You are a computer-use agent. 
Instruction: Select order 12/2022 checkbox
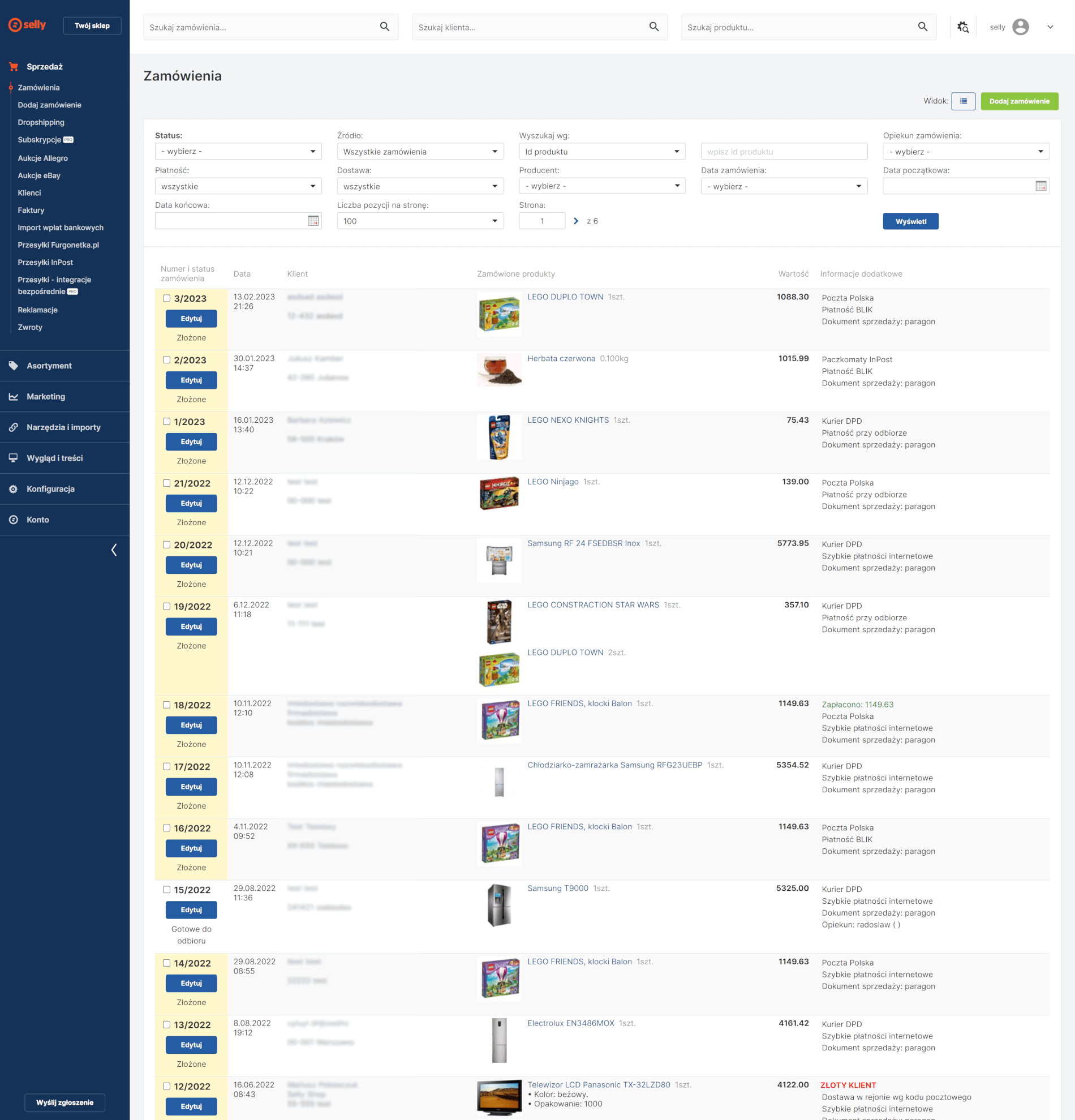point(167,1086)
